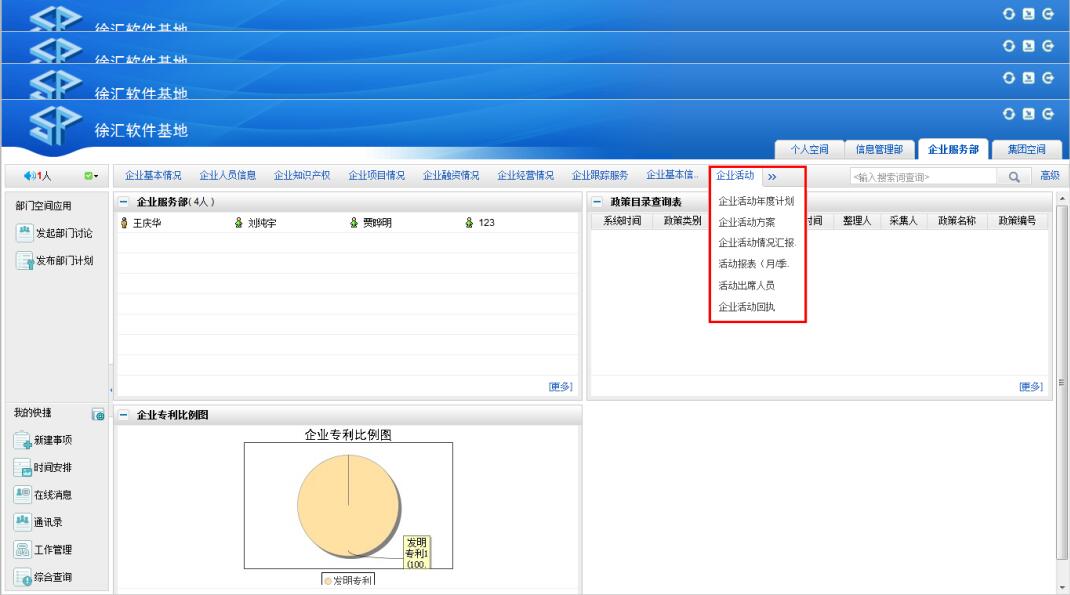
Task: Open 企业跟踪服务 menu
Action: (x=600, y=175)
